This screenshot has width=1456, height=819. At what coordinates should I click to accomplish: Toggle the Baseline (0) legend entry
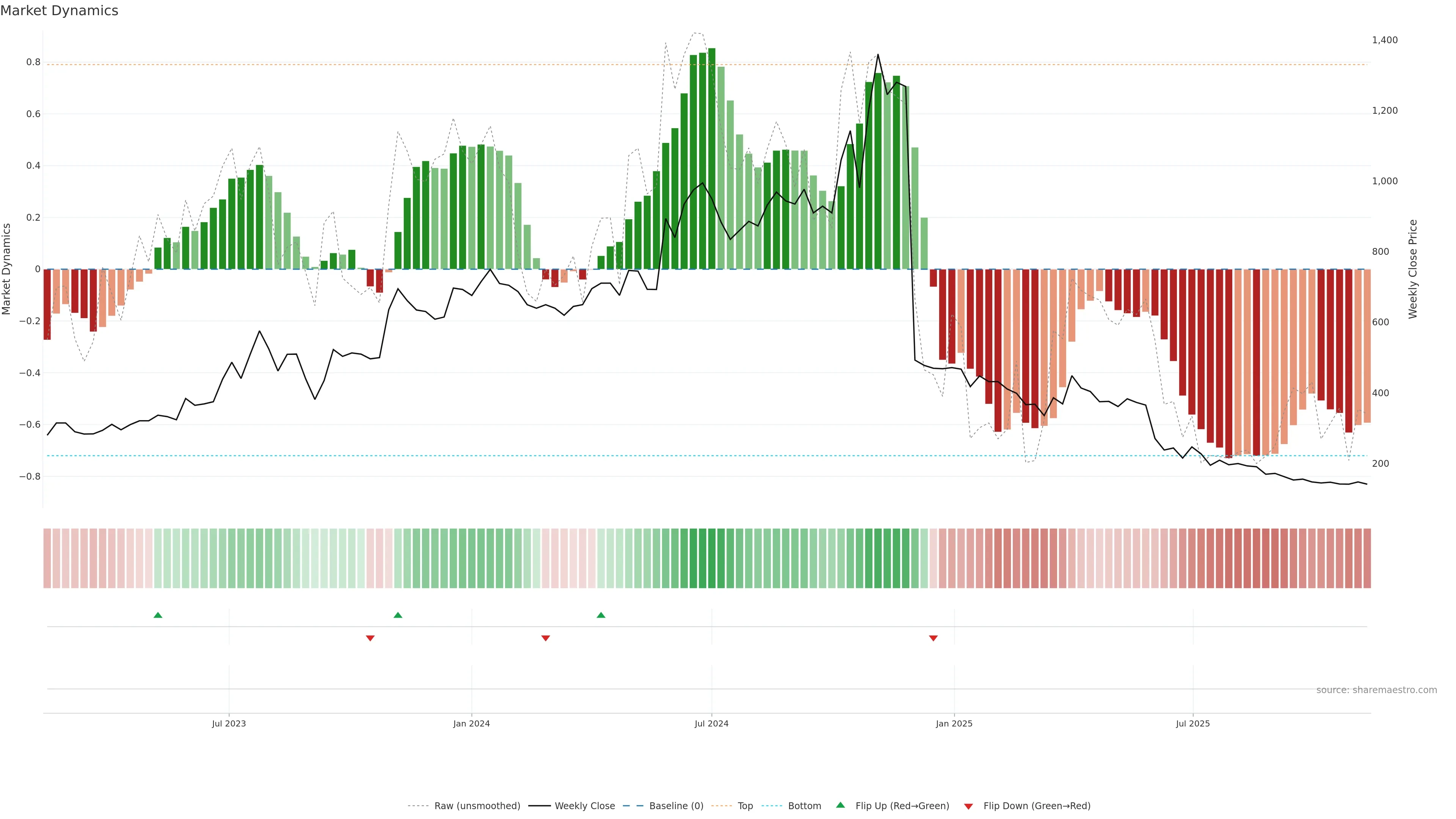tap(676, 806)
